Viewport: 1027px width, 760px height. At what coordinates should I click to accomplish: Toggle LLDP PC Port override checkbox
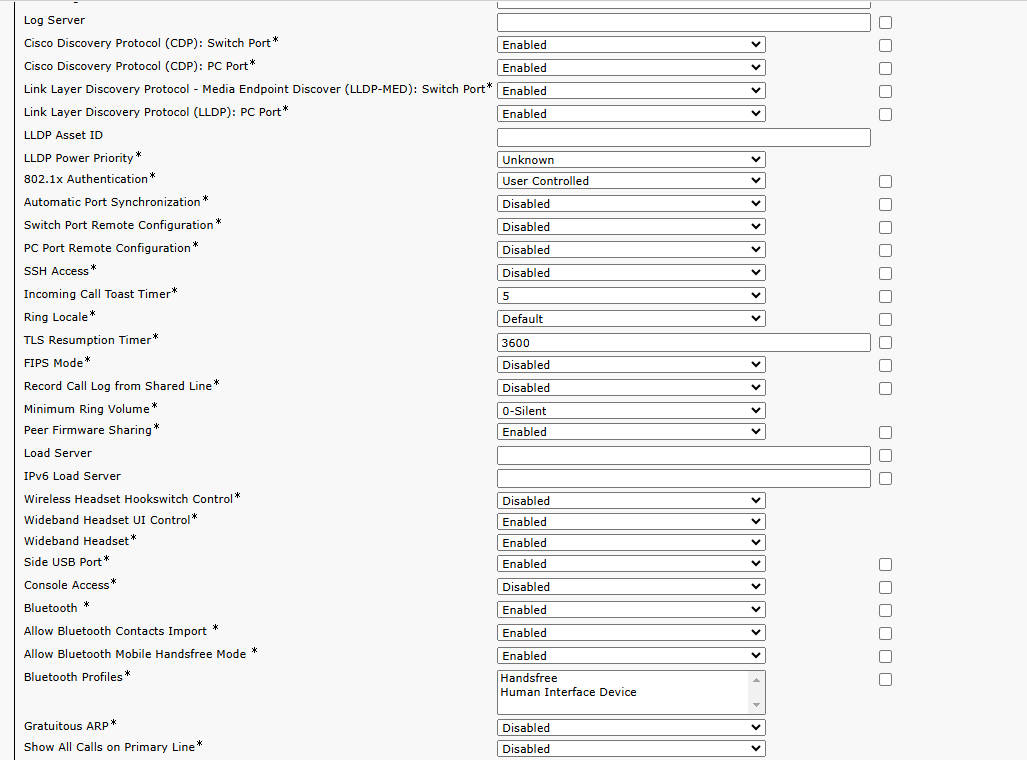pos(886,114)
